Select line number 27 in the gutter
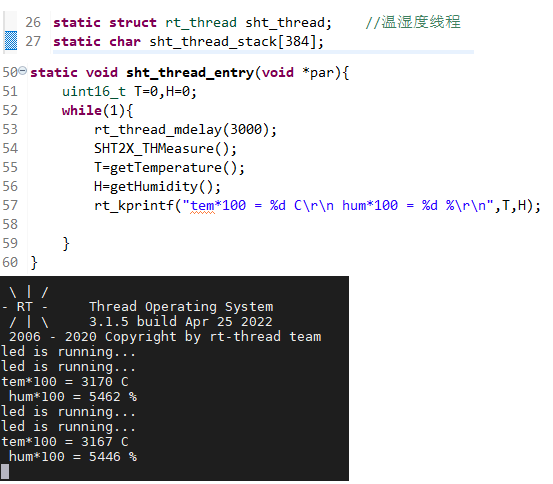Image resolution: width=553 pixels, height=484 pixels. click(33, 42)
